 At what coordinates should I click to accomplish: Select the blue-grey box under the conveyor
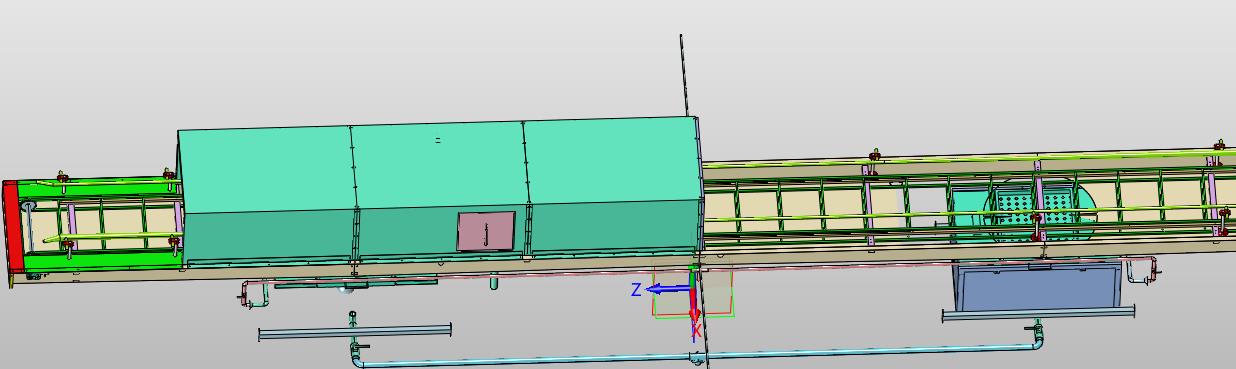click(x=1039, y=286)
